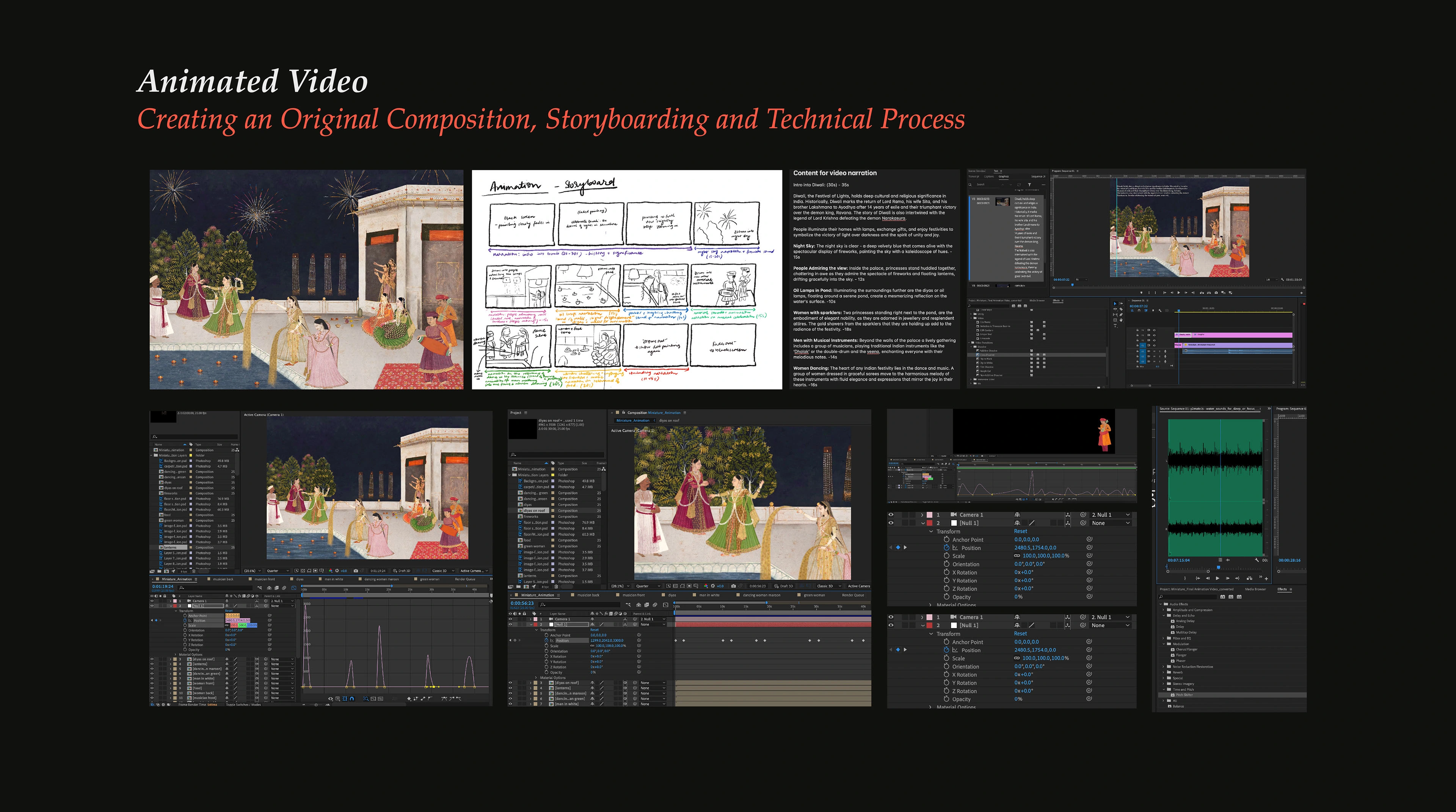Open composition mini-flowchart in second AE timeline
Screen dimensions: 1456x812
coord(629,605)
